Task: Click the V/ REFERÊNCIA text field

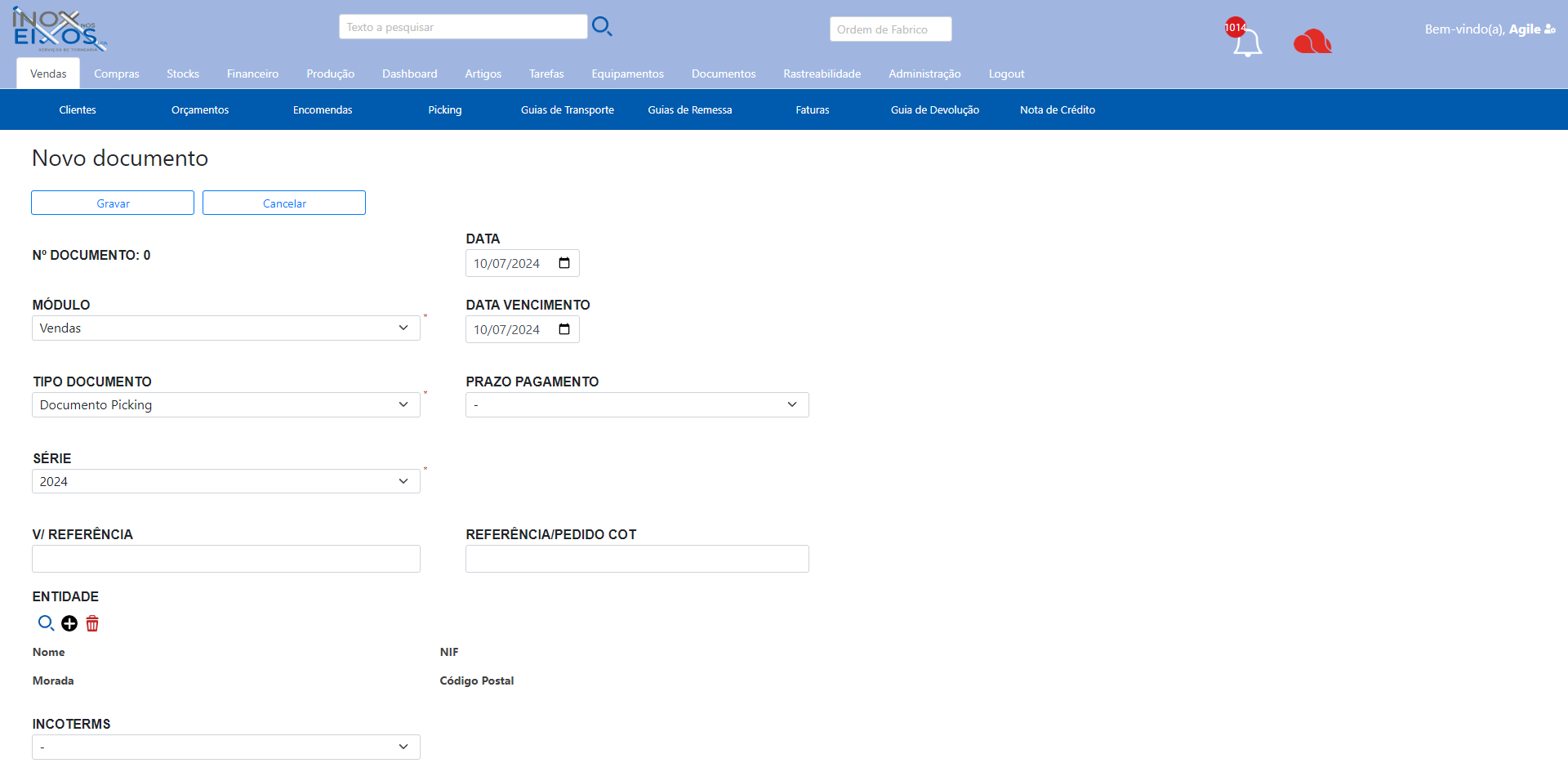Action: [x=226, y=559]
